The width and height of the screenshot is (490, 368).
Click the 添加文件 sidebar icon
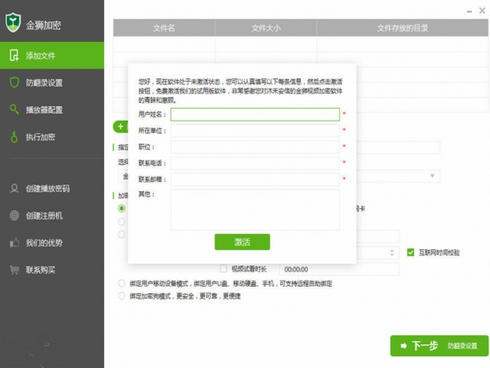click(14, 55)
